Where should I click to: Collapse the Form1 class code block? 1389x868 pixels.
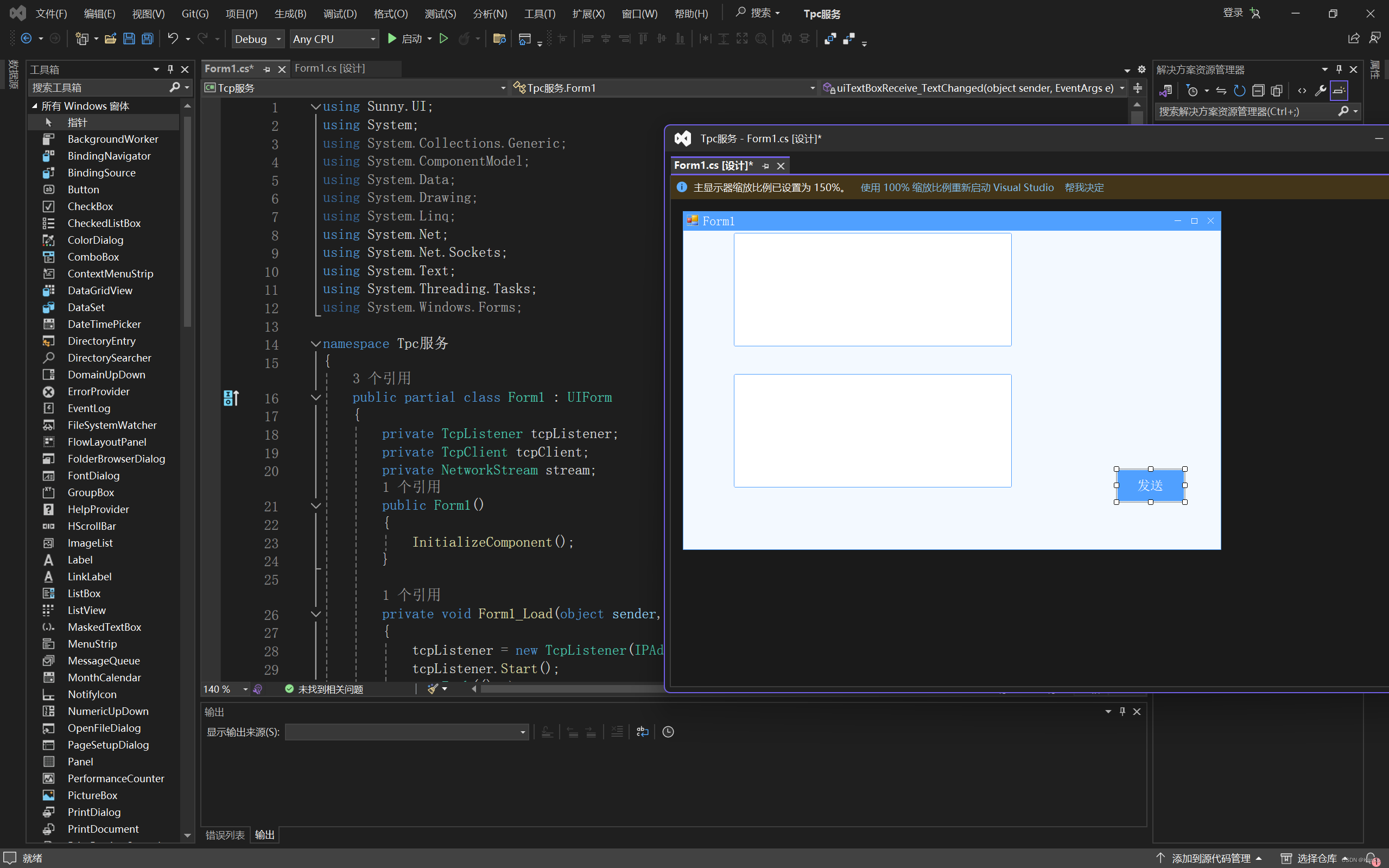click(315, 397)
